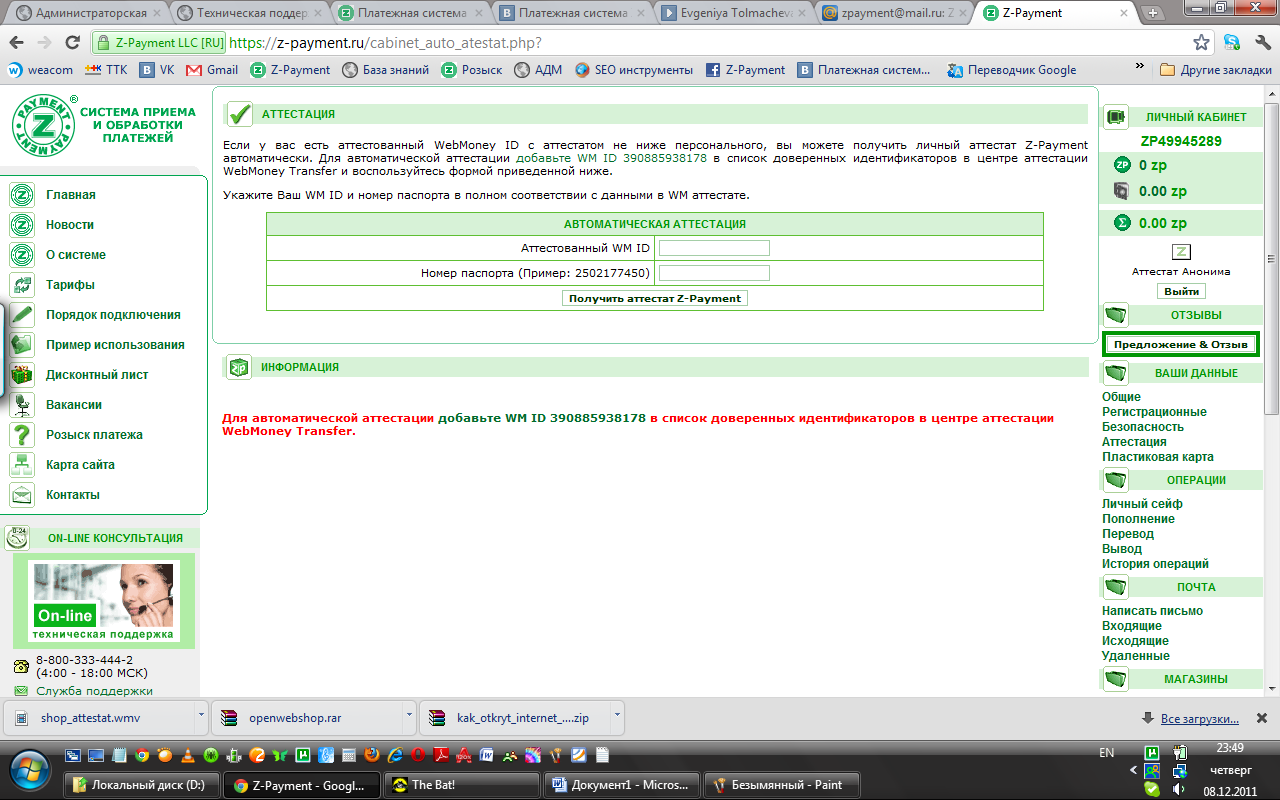Open the История операций link
Viewport: 1280px width, 800px height.
click(1155, 564)
